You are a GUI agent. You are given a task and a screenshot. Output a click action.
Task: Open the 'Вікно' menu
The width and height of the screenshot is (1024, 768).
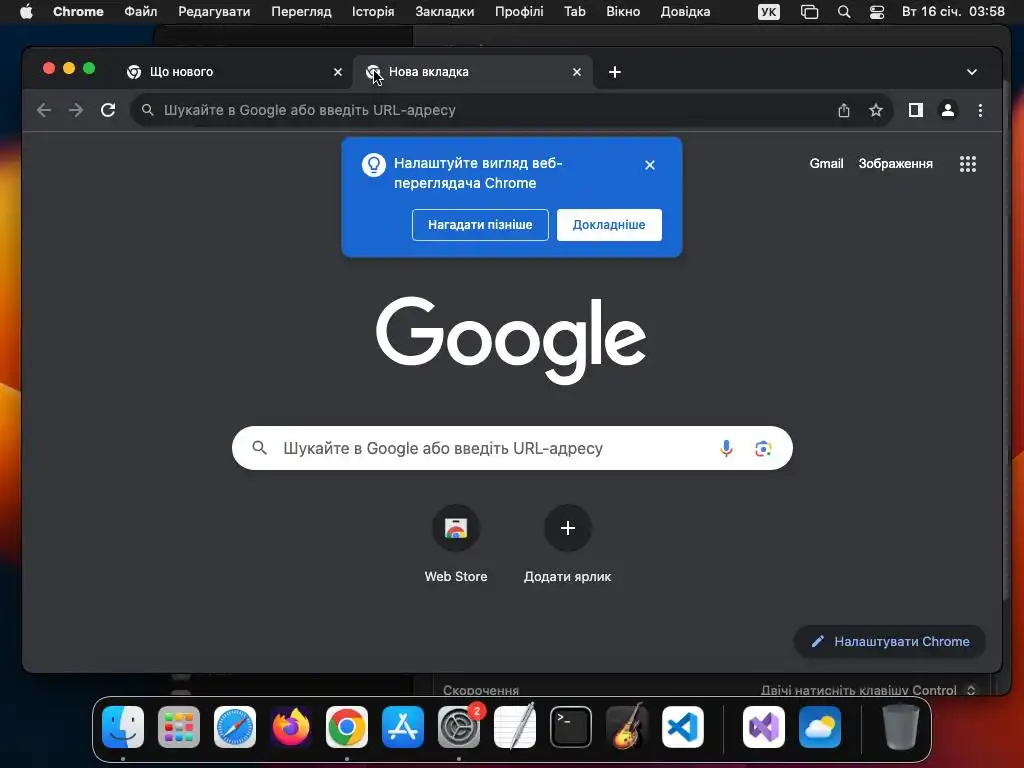click(x=623, y=12)
